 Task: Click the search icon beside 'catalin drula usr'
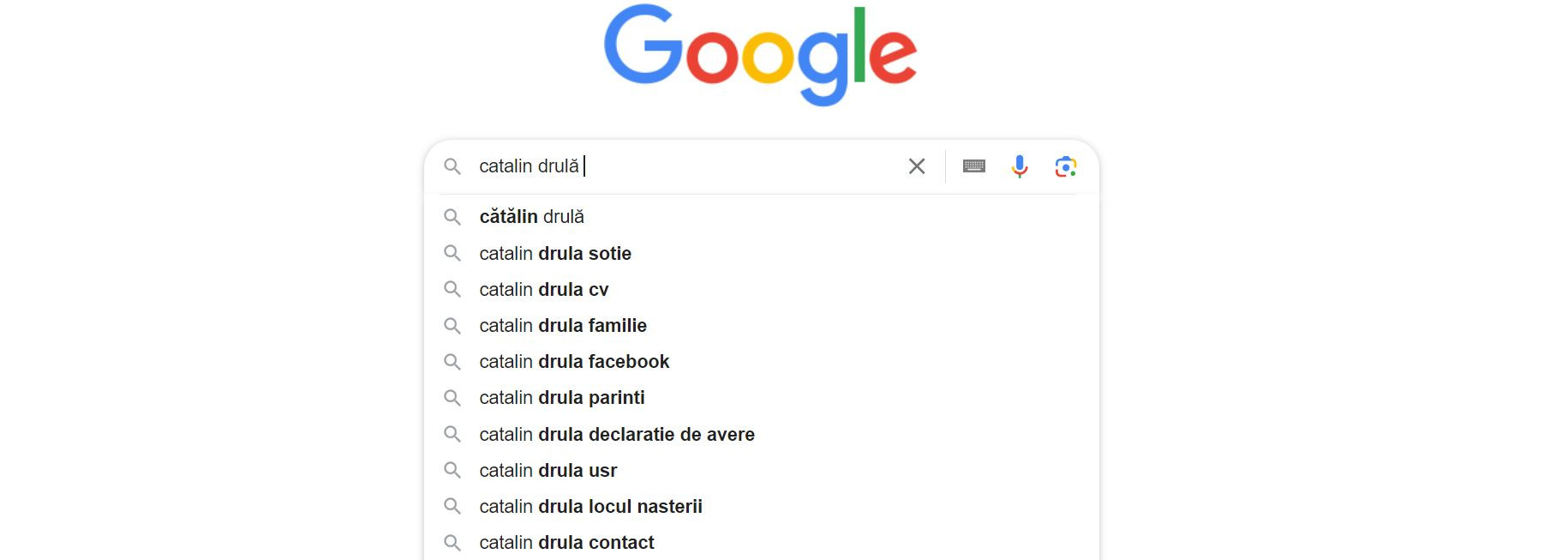(x=454, y=470)
